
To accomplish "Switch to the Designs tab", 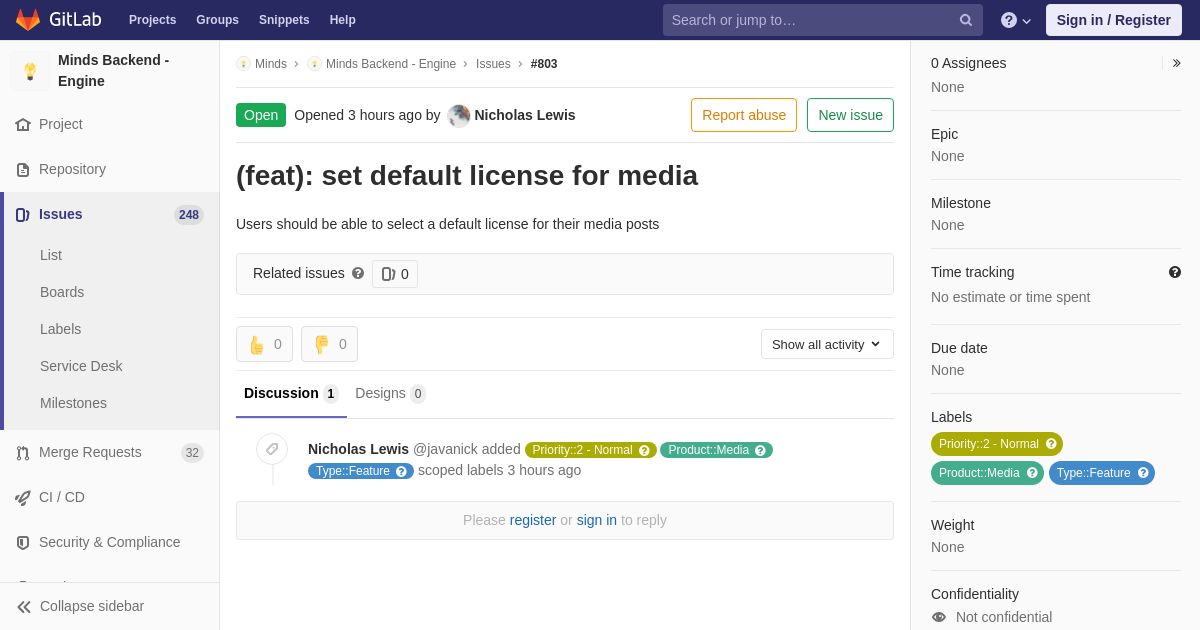I will point(390,393).
